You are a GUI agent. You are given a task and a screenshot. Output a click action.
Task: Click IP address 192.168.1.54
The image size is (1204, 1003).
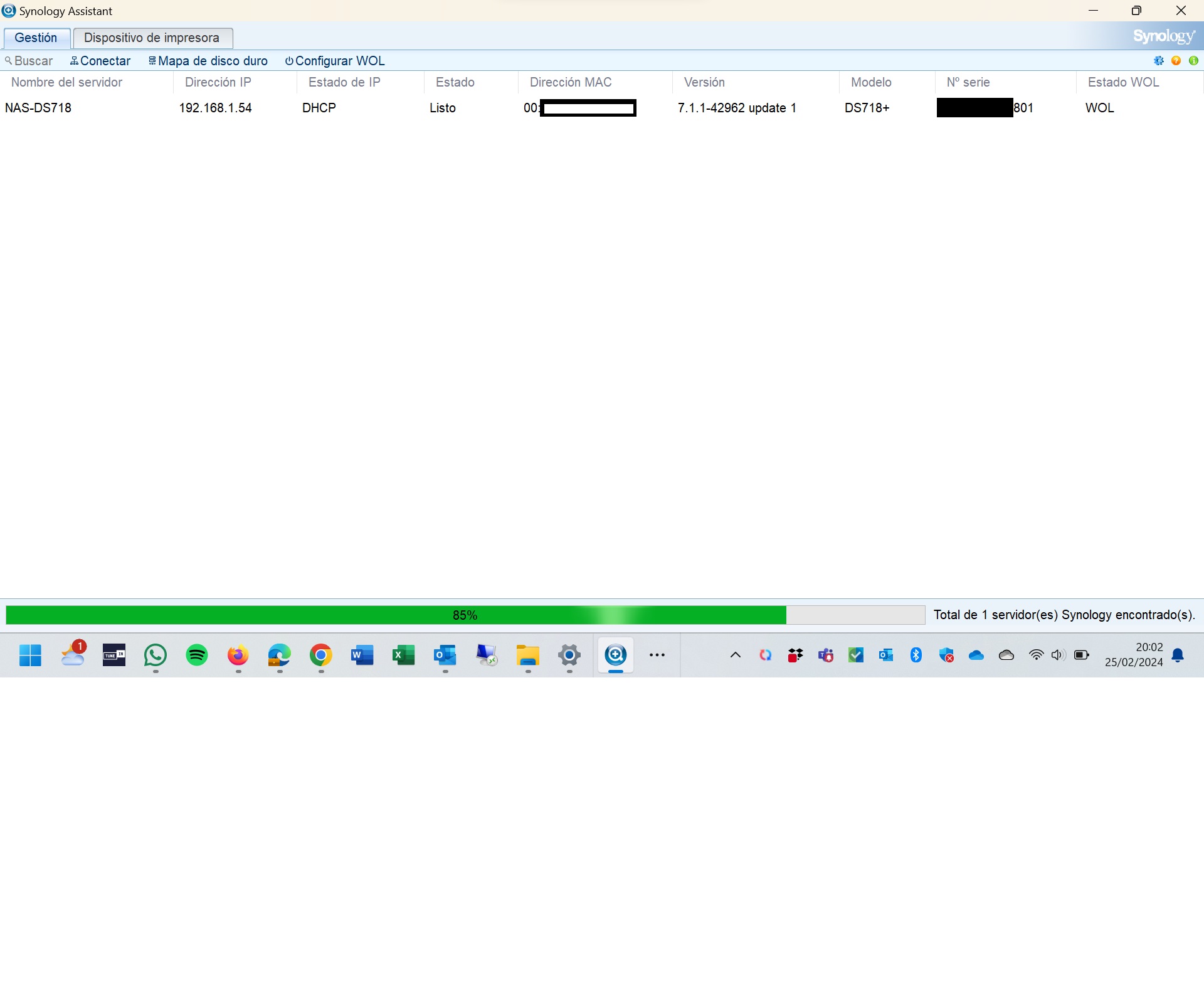point(215,108)
